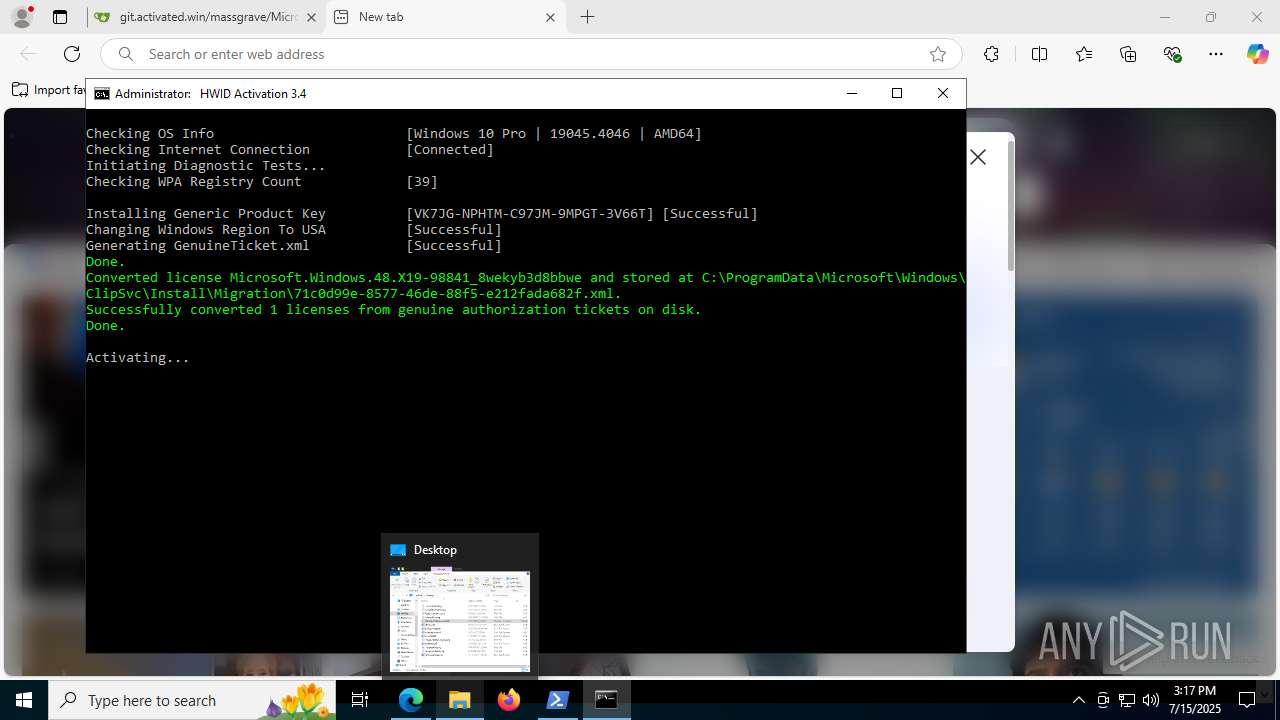Close the git.activated.win massgrave tab
The width and height of the screenshot is (1280, 720).
click(312, 17)
